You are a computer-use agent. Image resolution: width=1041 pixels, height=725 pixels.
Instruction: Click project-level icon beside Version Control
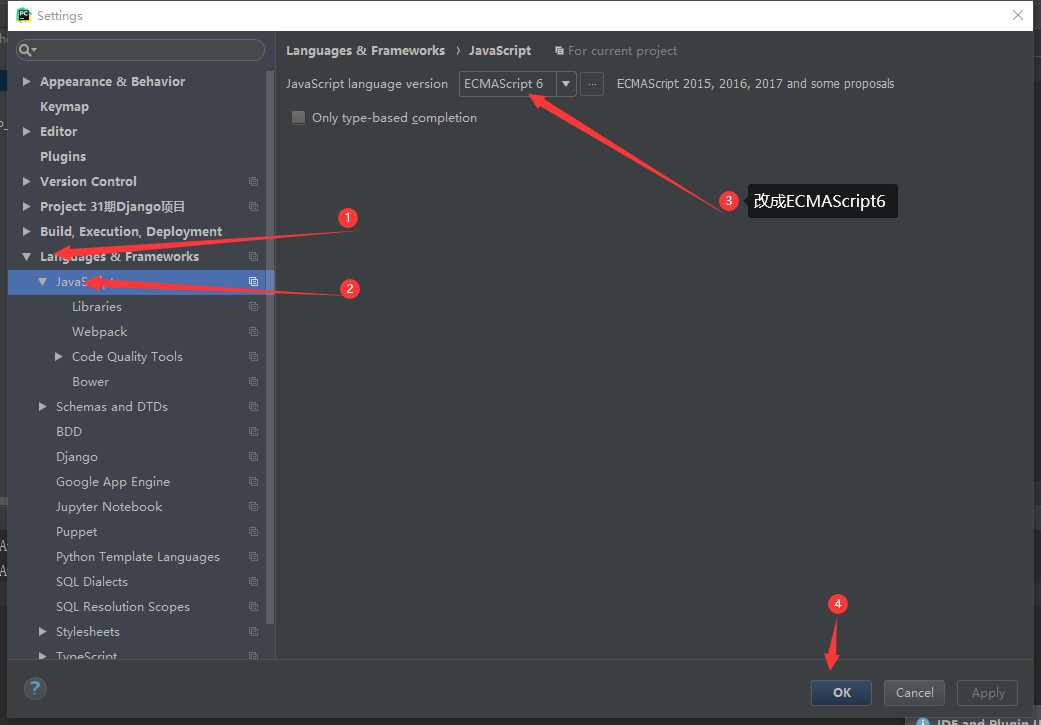tap(253, 181)
